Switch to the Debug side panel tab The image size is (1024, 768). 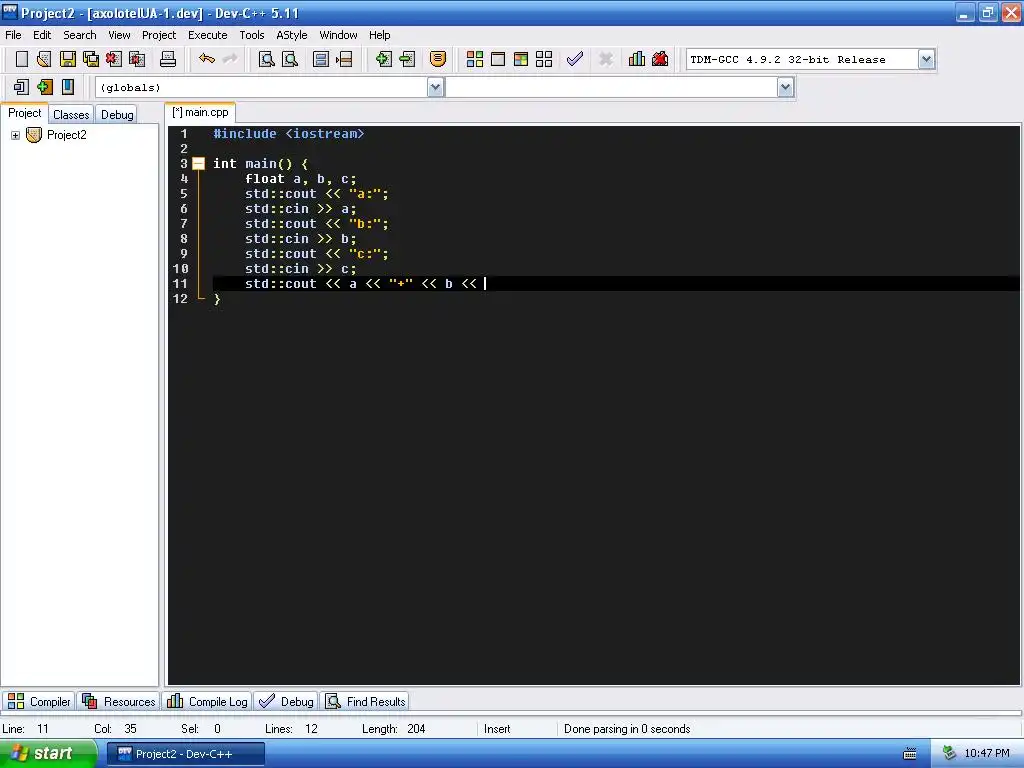(x=117, y=114)
